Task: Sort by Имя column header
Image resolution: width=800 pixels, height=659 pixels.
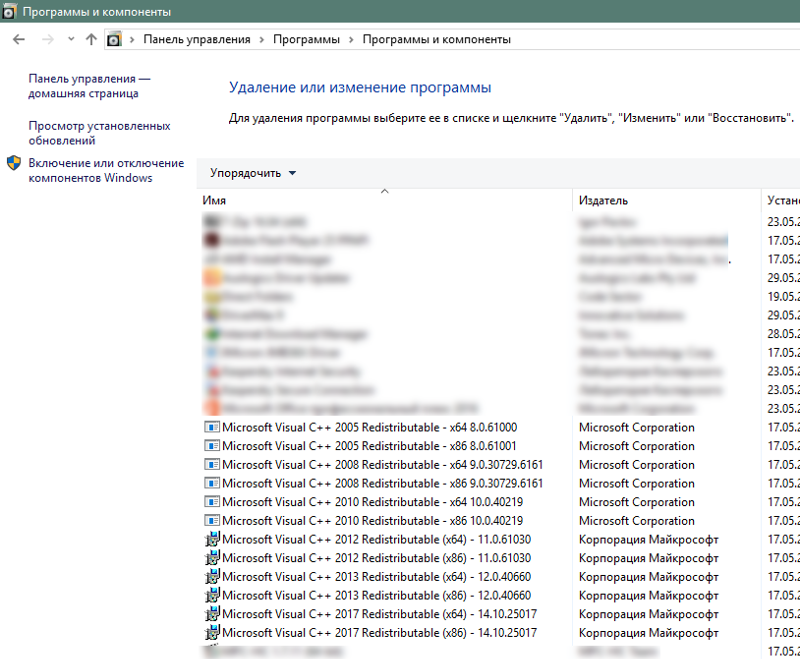Action: (x=214, y=200)
